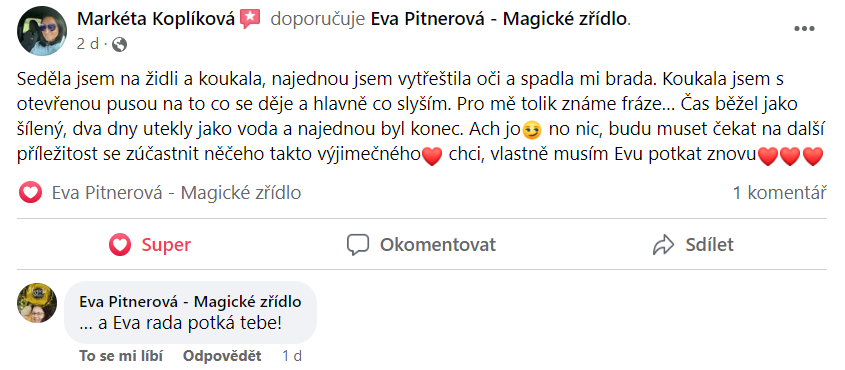Screen dimensions: 845x370
Task: Click the comment's '1 d' timestamp
Action: [x=292, y=356]
